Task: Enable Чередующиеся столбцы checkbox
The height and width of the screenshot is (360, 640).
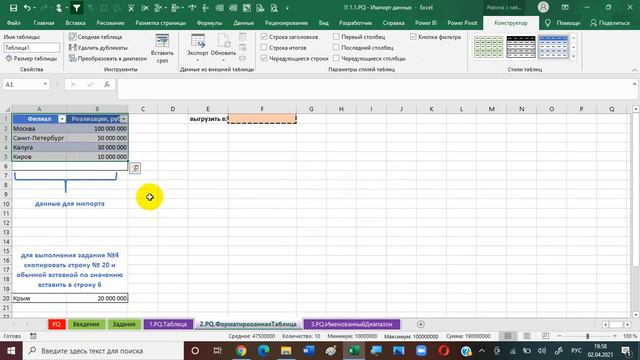Action: click(x=336, y=58)
